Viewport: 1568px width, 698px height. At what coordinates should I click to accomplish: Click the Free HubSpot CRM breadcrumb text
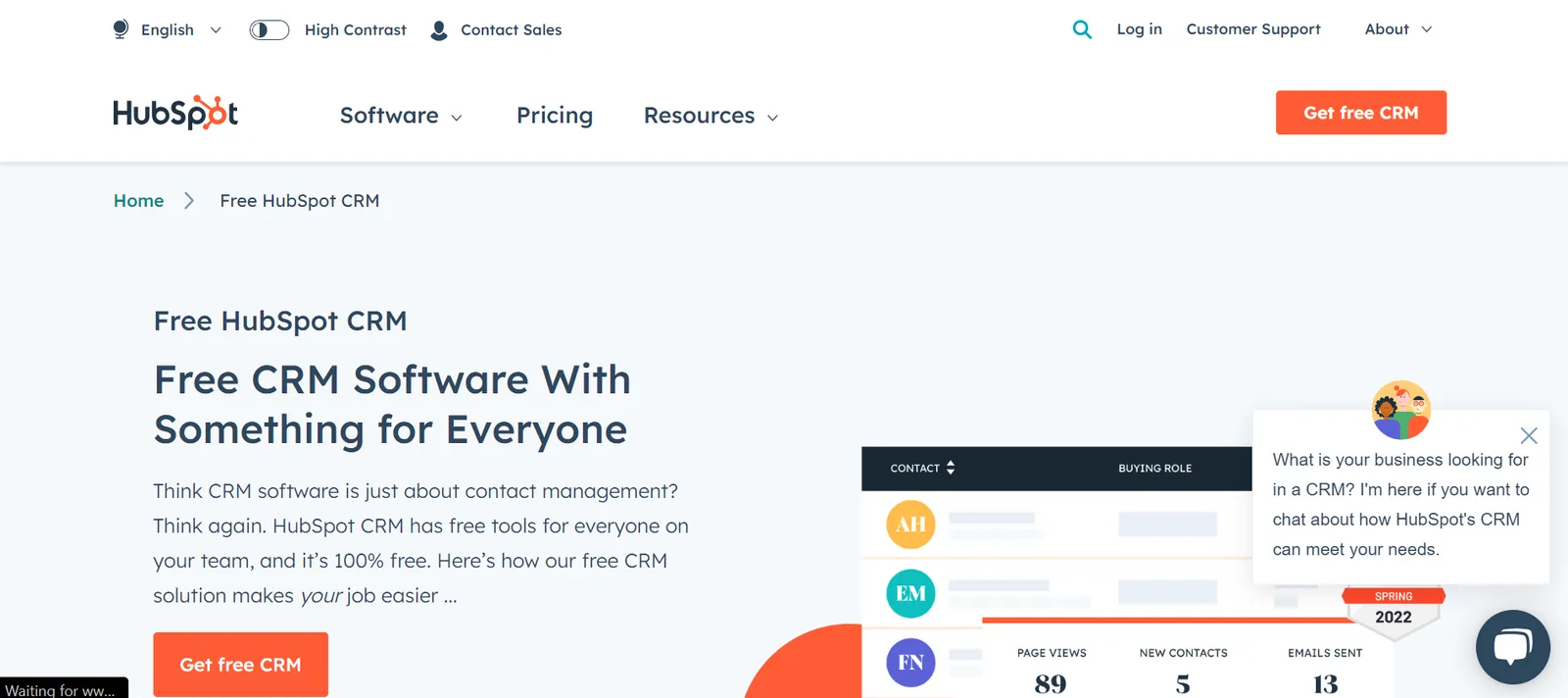[300, 201]
